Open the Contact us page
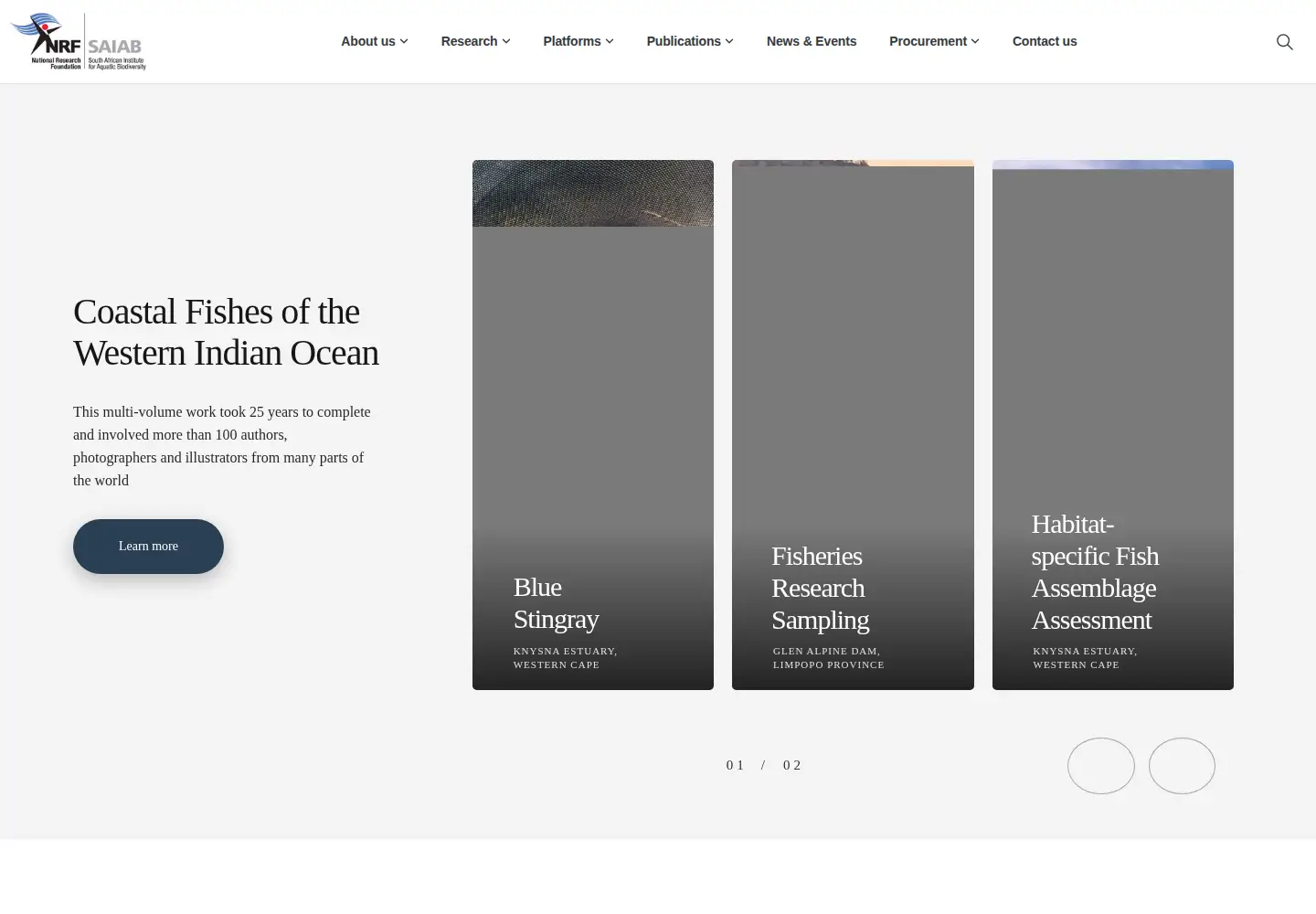 point(1045,41)
